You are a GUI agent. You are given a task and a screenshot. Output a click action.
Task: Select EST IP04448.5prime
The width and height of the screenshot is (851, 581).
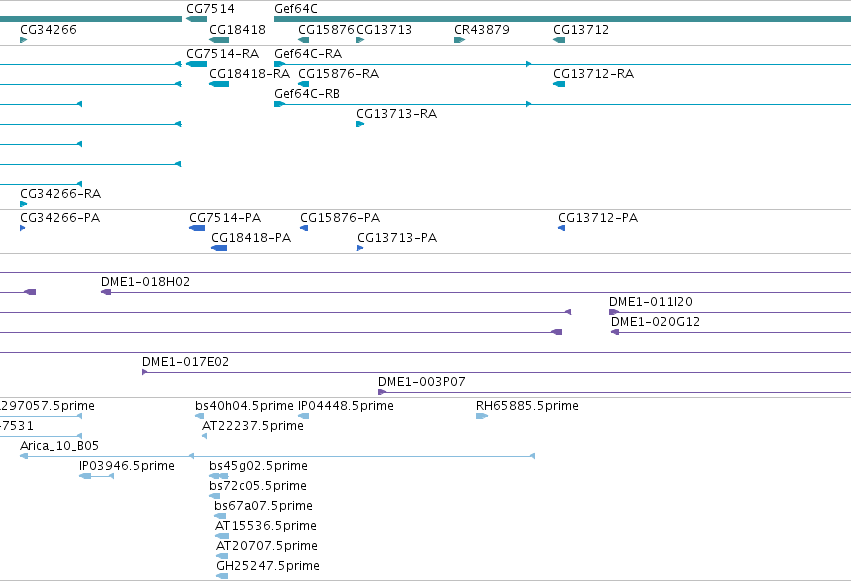(x=346, y=406)
